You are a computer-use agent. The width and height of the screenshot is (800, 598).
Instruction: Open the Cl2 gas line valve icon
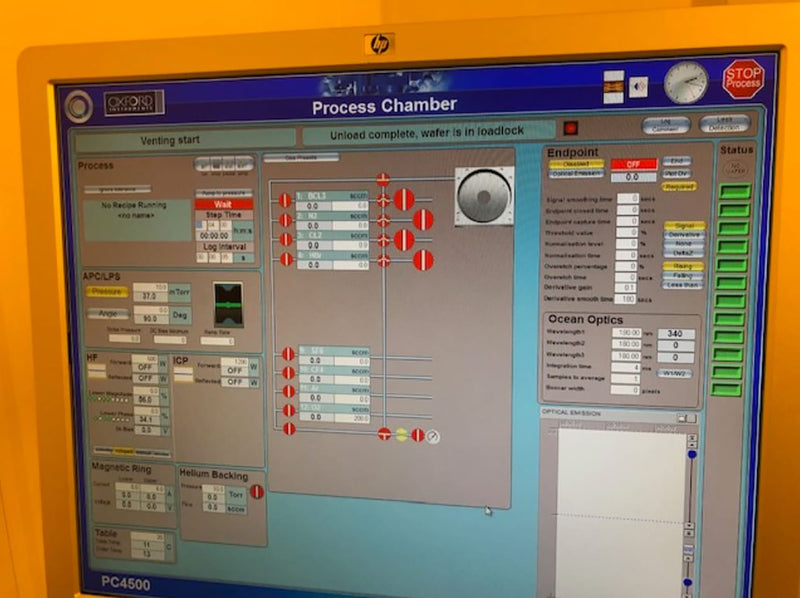[288, 241]
